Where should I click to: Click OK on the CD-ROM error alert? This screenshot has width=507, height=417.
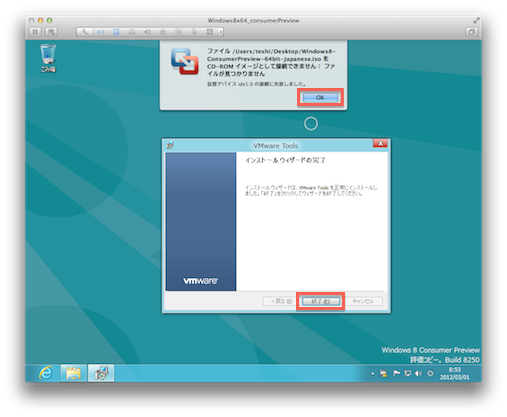(320, 97)
